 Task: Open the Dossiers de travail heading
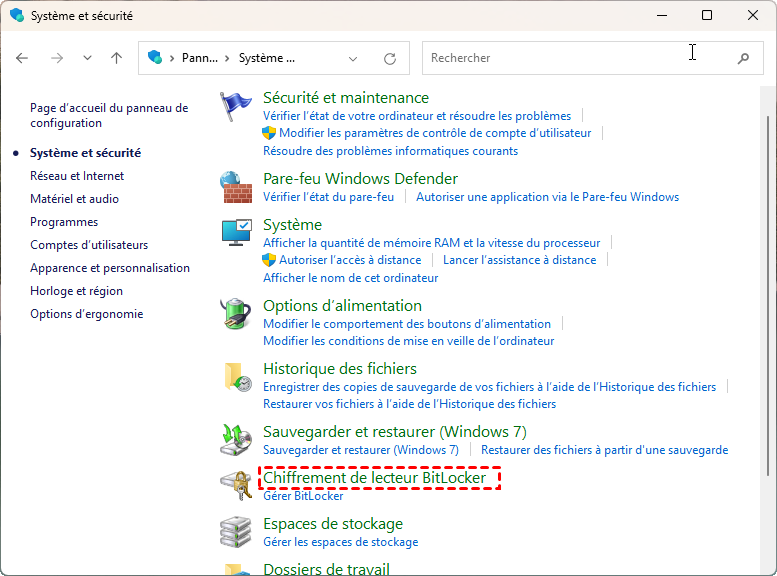(326, 569)
